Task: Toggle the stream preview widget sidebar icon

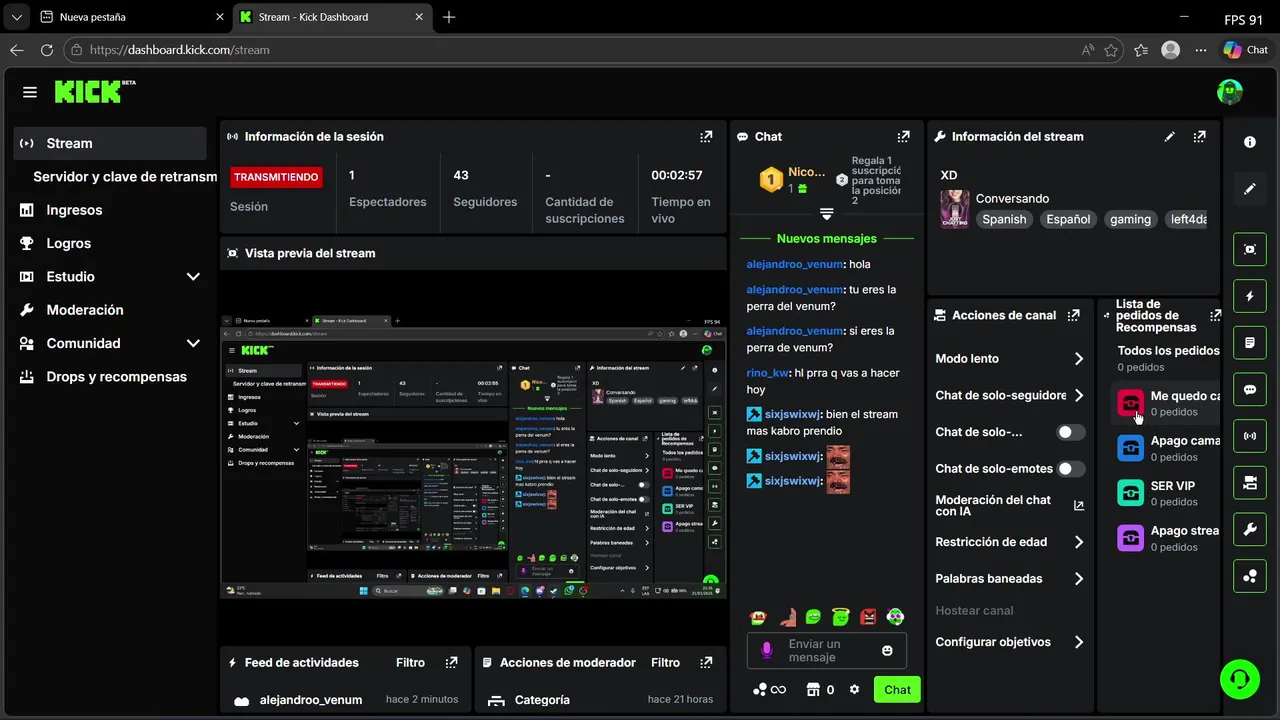Action: tap(1250, 250)
